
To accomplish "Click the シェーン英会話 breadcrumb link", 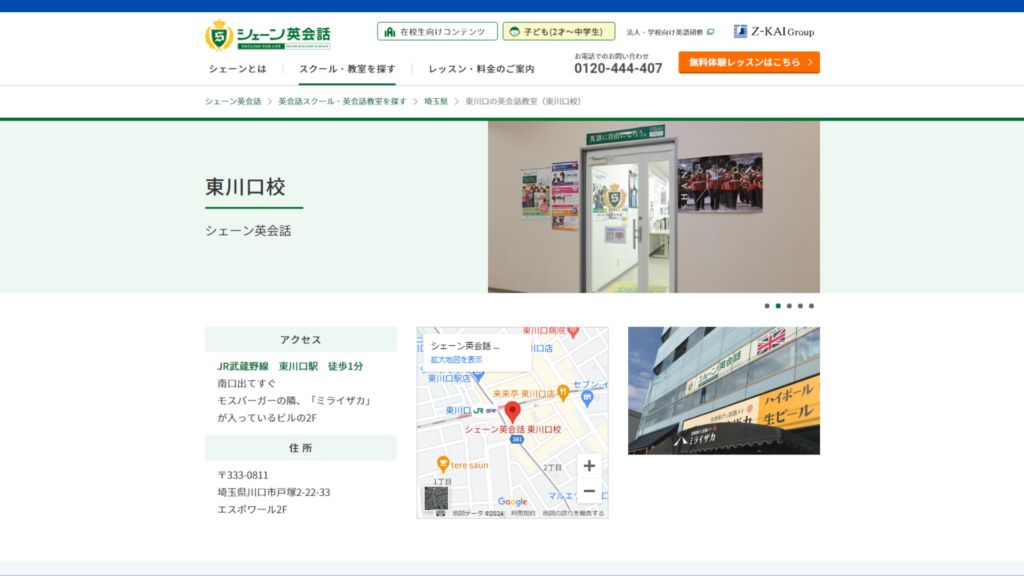I will (233, 101).
